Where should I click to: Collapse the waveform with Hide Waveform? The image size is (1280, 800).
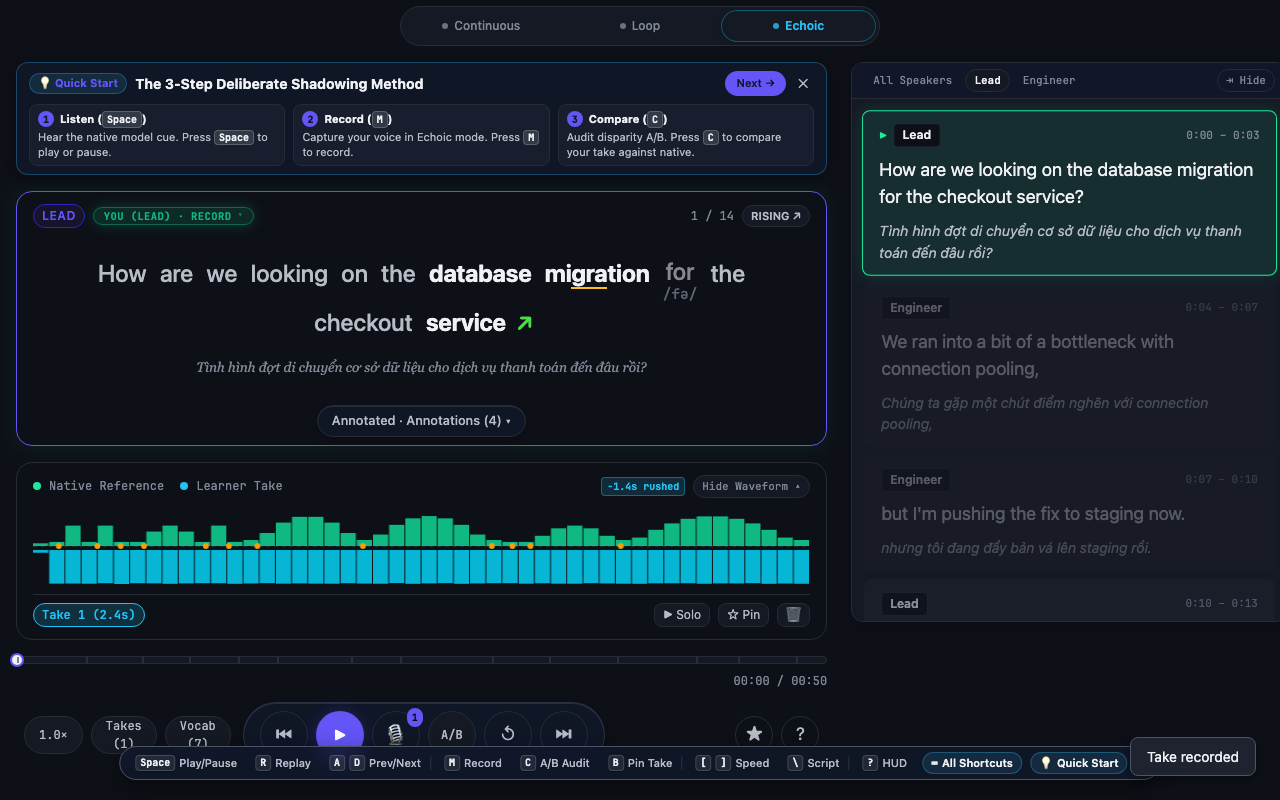pos(751,486)
